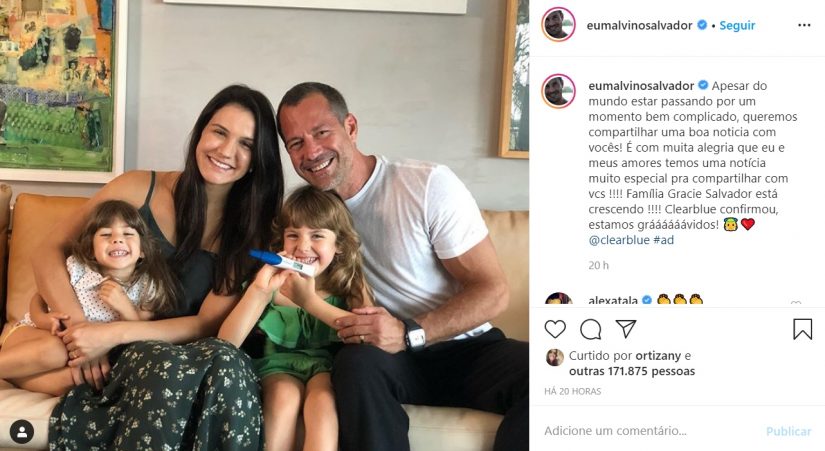View list of outras 171.875 pessoas likes
The height and width of the screenshot is (451, 825).
coord(632,371)
